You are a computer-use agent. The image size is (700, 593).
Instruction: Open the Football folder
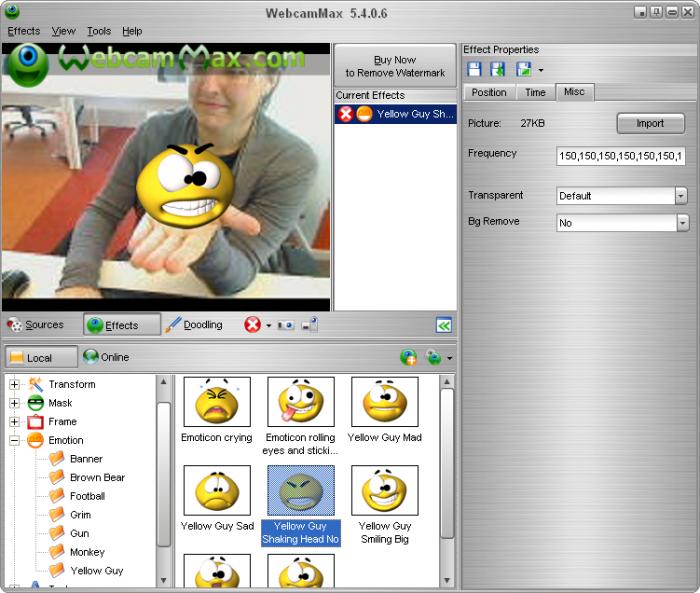[77, 496]
